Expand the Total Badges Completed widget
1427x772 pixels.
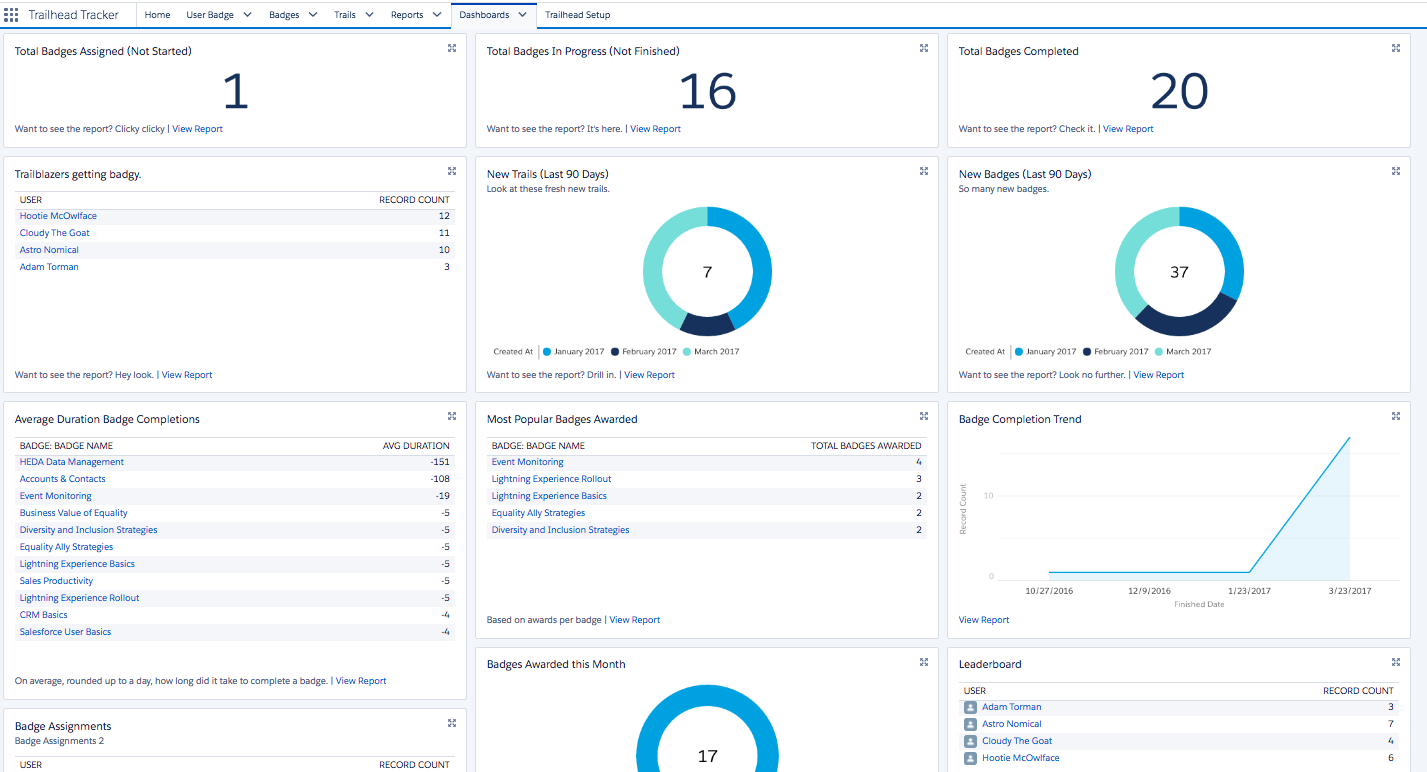[1396, 48]
